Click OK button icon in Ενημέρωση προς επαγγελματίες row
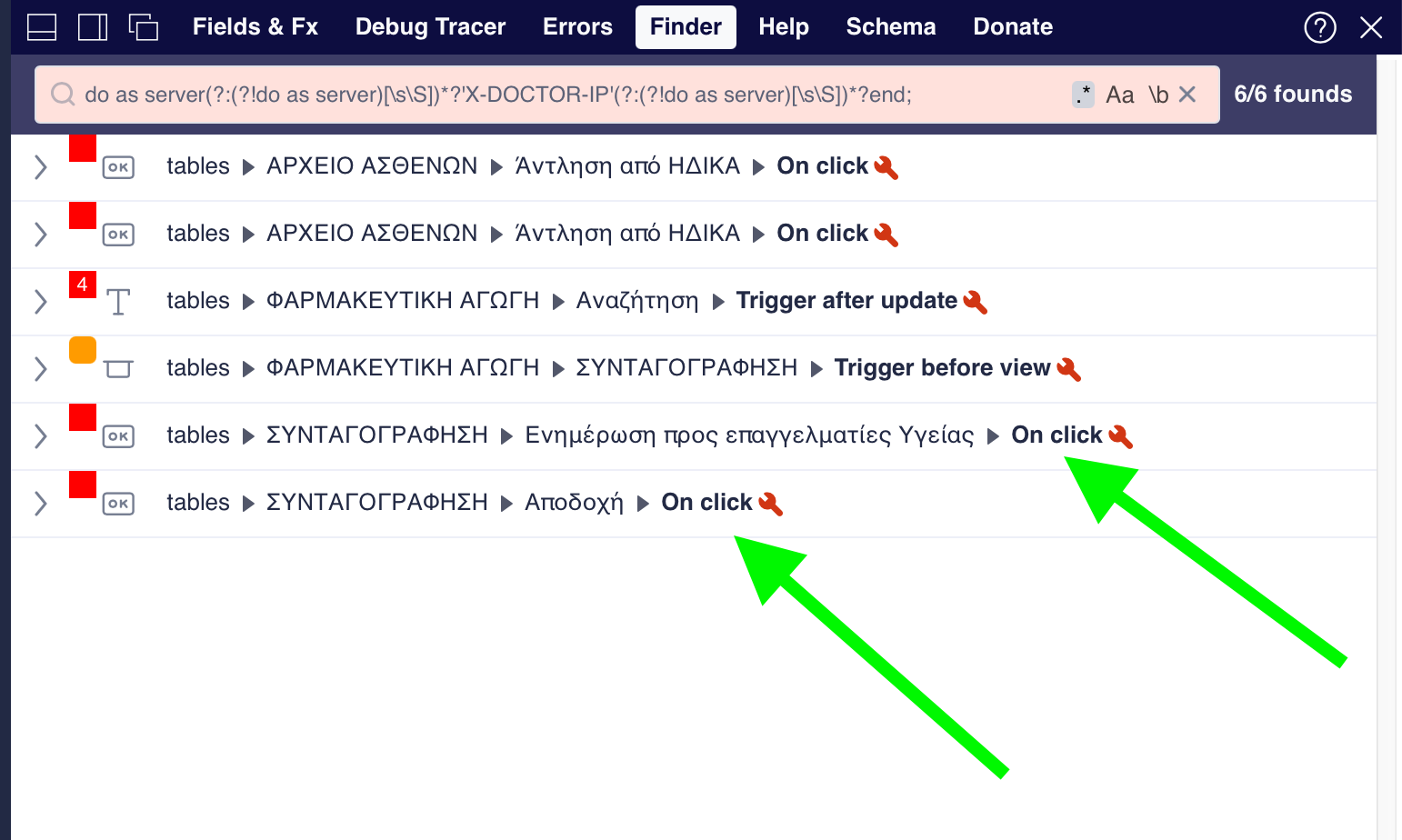This screenshot has height=840, width=1402. 118,435
